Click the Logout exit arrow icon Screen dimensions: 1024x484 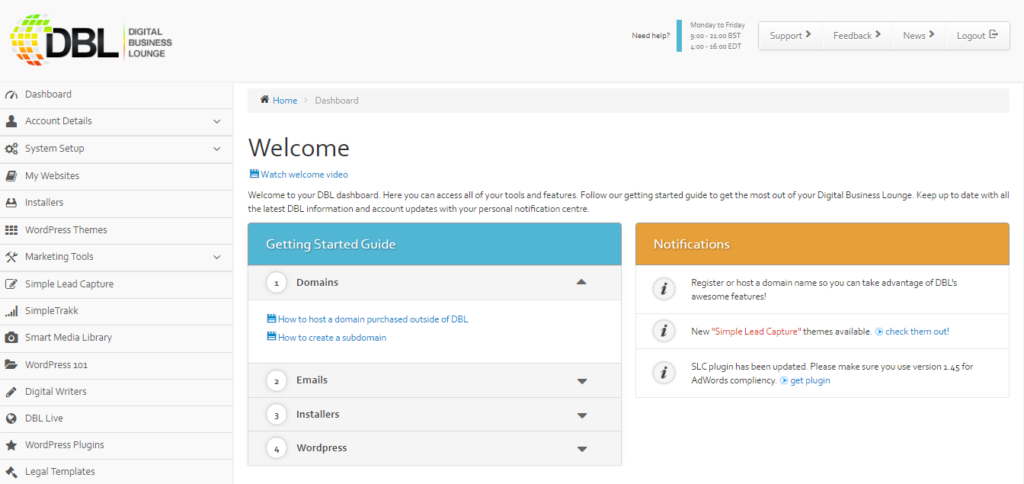[x=994, y=35]
